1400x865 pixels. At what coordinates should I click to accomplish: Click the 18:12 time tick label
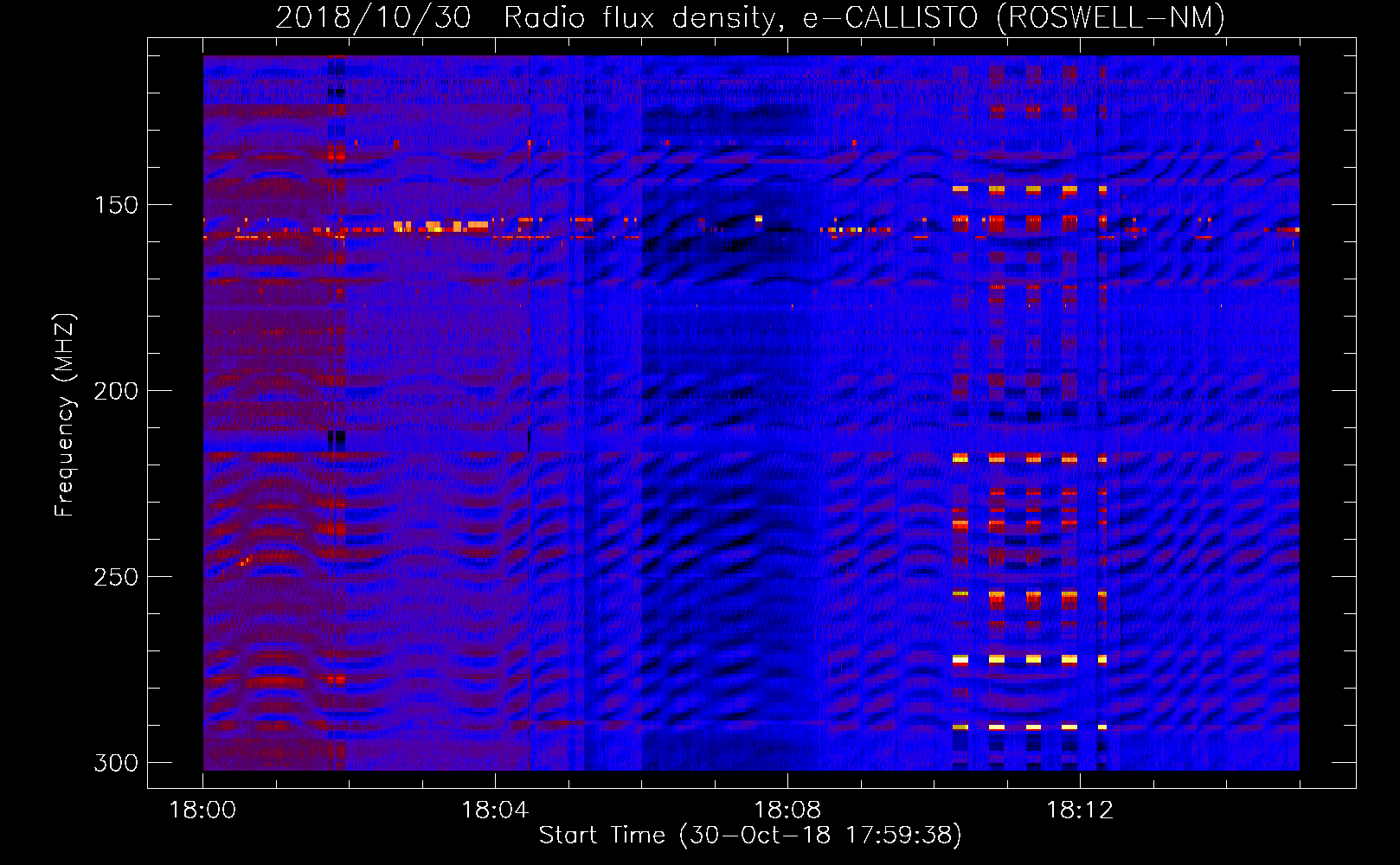(1080, 811)
